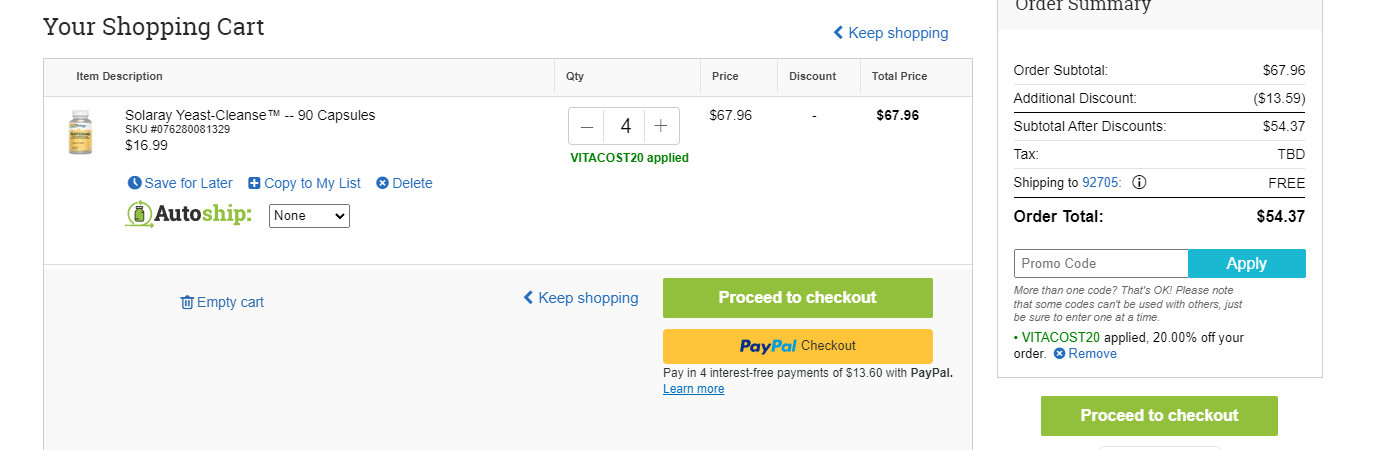1377x450 pixels.
Task: Apply the promo code with Apply button
Action: [1247, 263]
